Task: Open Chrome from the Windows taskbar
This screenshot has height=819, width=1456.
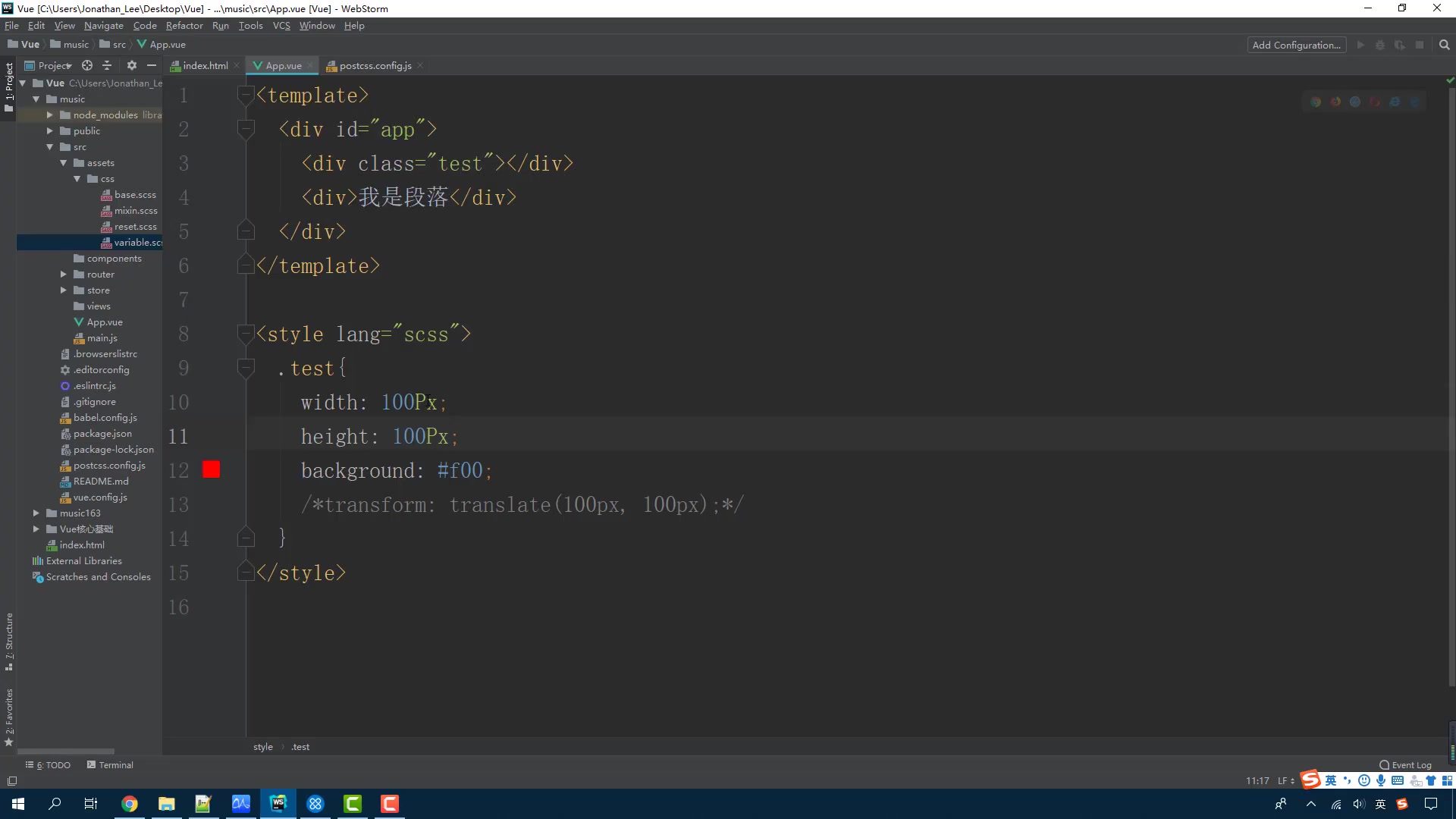Action: click(x=130, y=803)
